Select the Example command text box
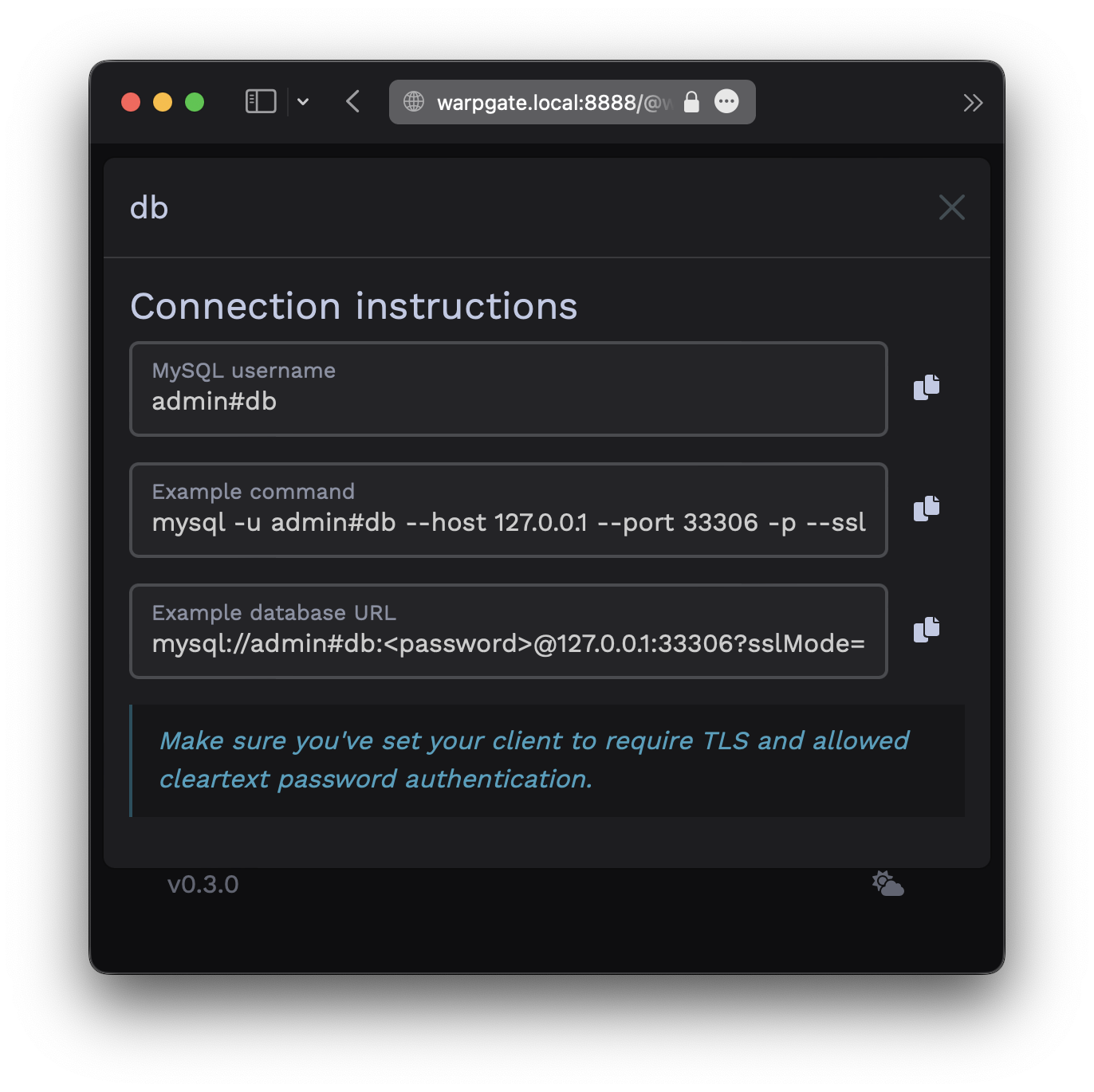Screen dimensions: 1094x1092 click(508, 509)
